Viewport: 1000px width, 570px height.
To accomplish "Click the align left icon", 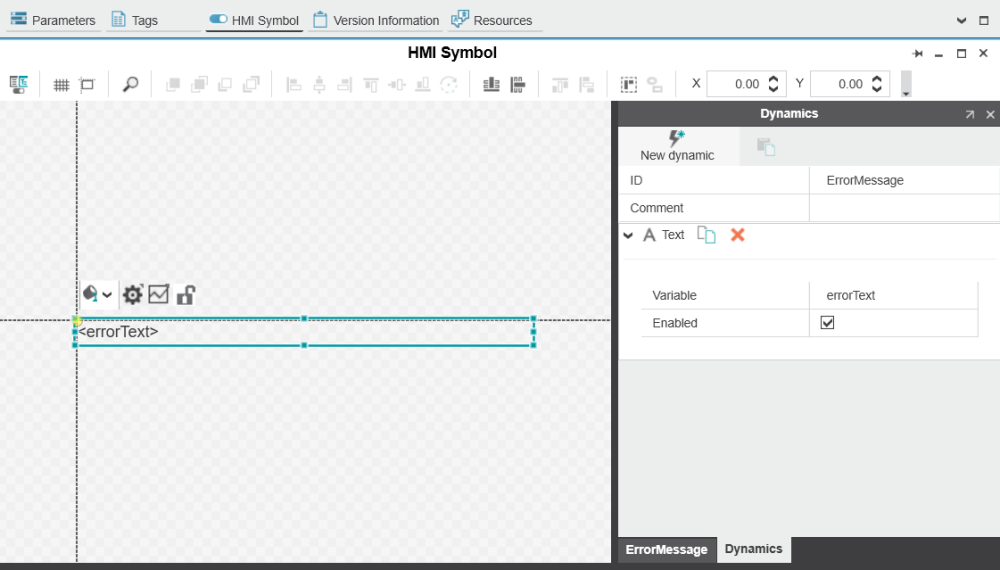I will (x=293, y=84).
